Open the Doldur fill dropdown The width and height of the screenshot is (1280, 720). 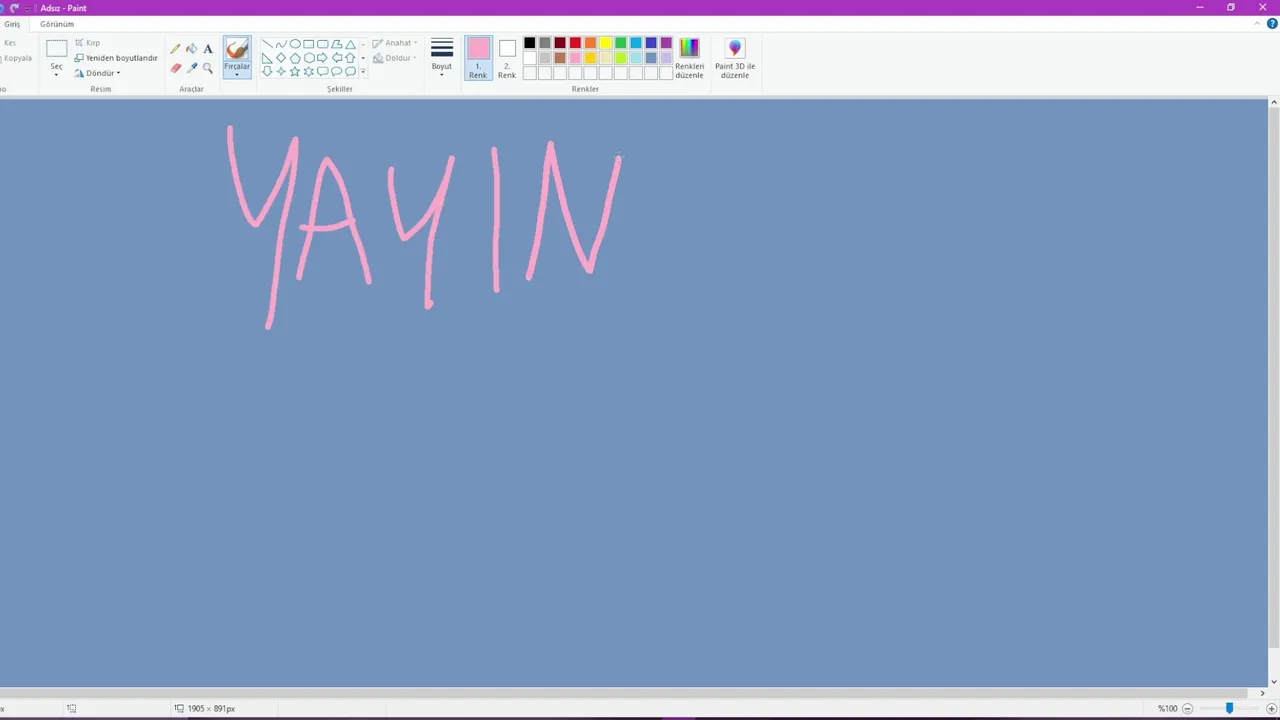tap(395, 58)
